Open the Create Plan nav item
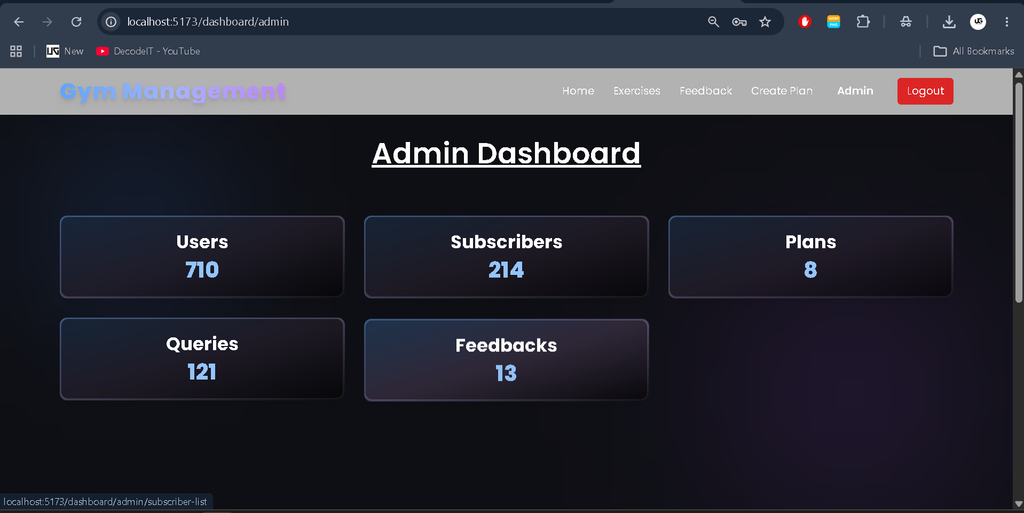The image size is (1024, 513). click(782, 91)
